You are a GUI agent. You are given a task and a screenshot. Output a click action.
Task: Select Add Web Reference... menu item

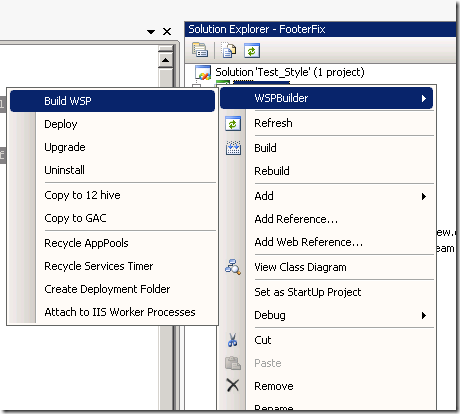[x=326, y=242]
